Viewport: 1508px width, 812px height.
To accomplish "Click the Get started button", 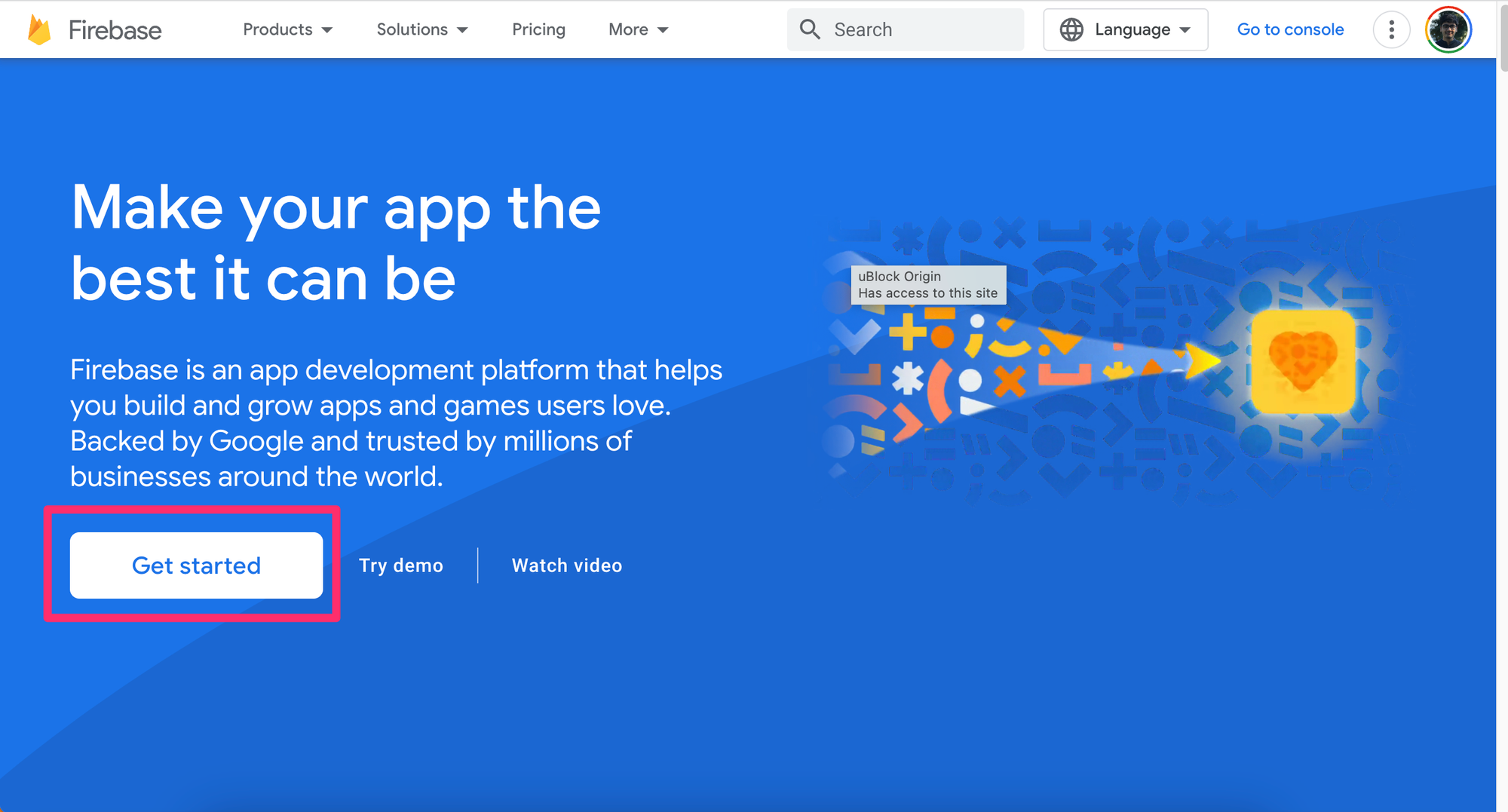I will click(197, 565).
